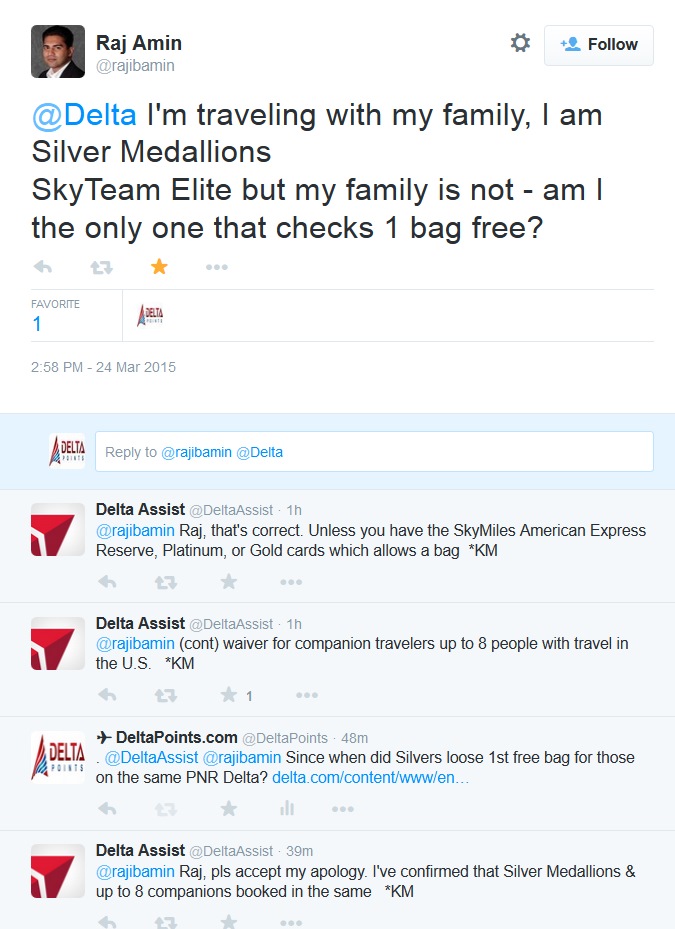Viewport: 675px width, 929px height.
Task: Open more options on main tweet
Action: 217,267
